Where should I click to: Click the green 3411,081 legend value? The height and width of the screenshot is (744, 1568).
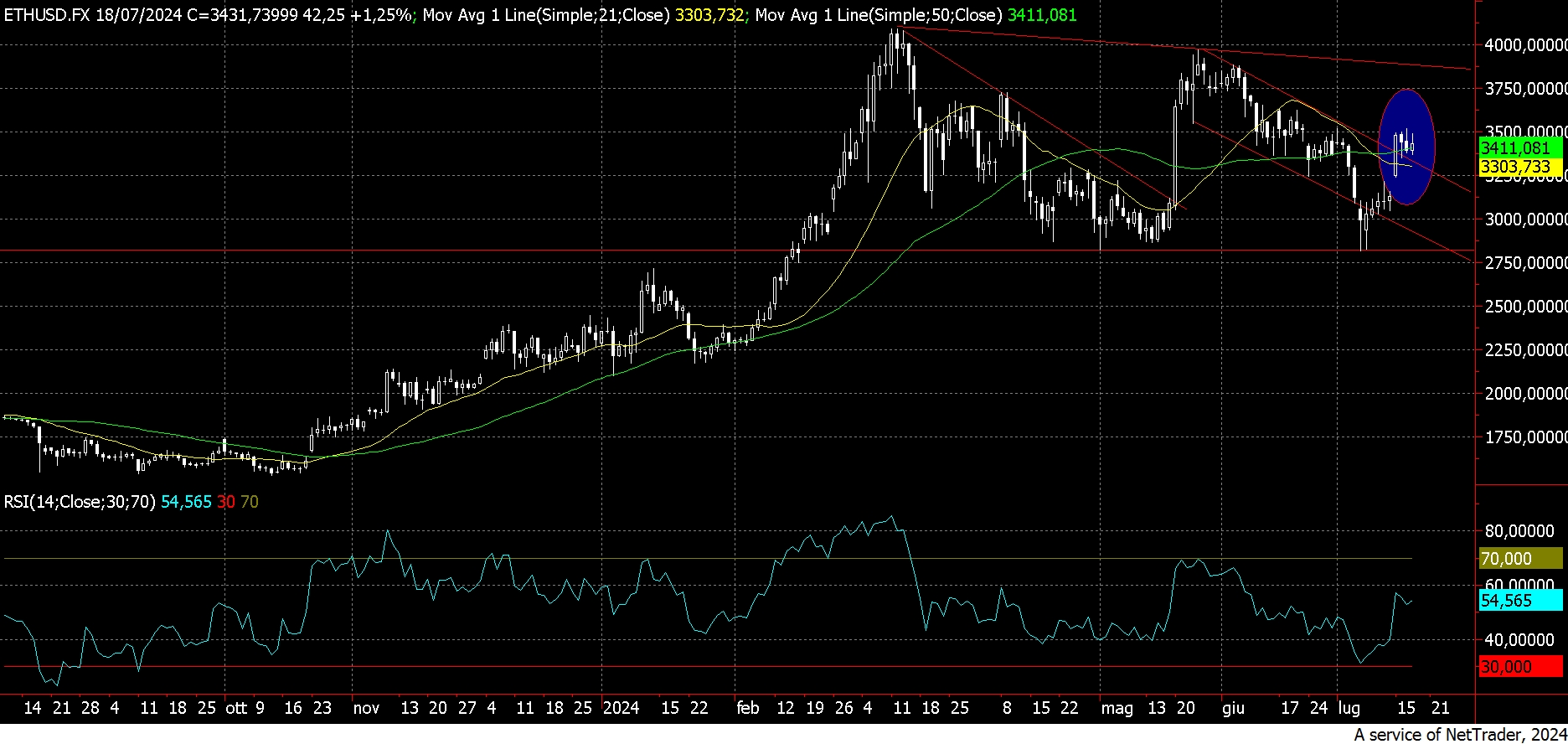1043,15
